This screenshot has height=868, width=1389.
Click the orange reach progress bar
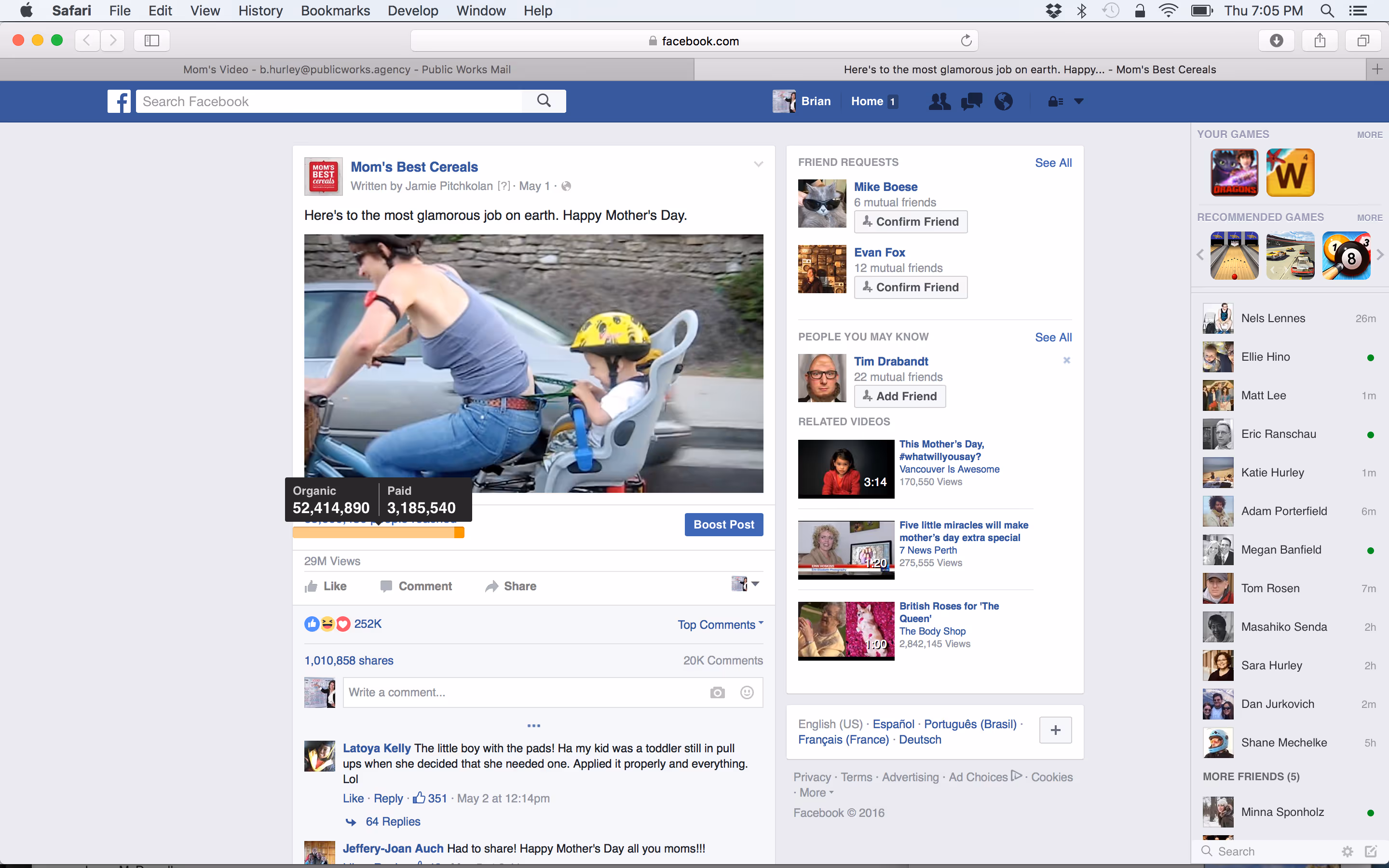[378, 533]
